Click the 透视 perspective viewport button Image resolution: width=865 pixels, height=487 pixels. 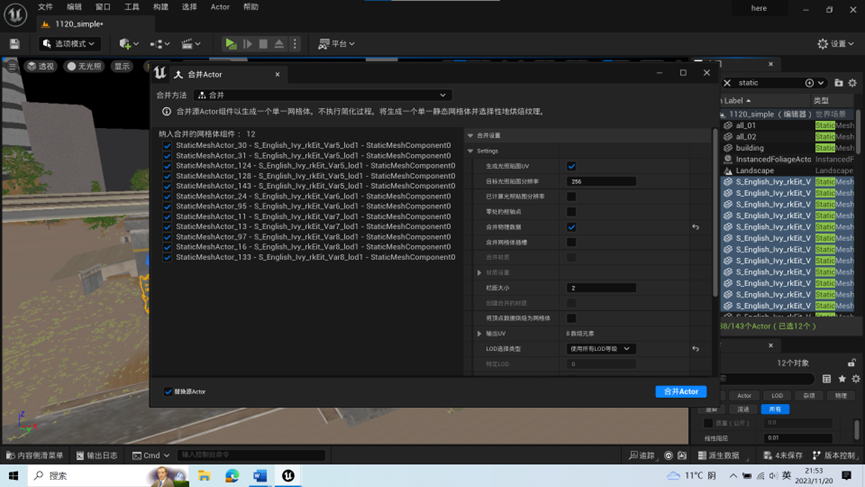[41, 66]
